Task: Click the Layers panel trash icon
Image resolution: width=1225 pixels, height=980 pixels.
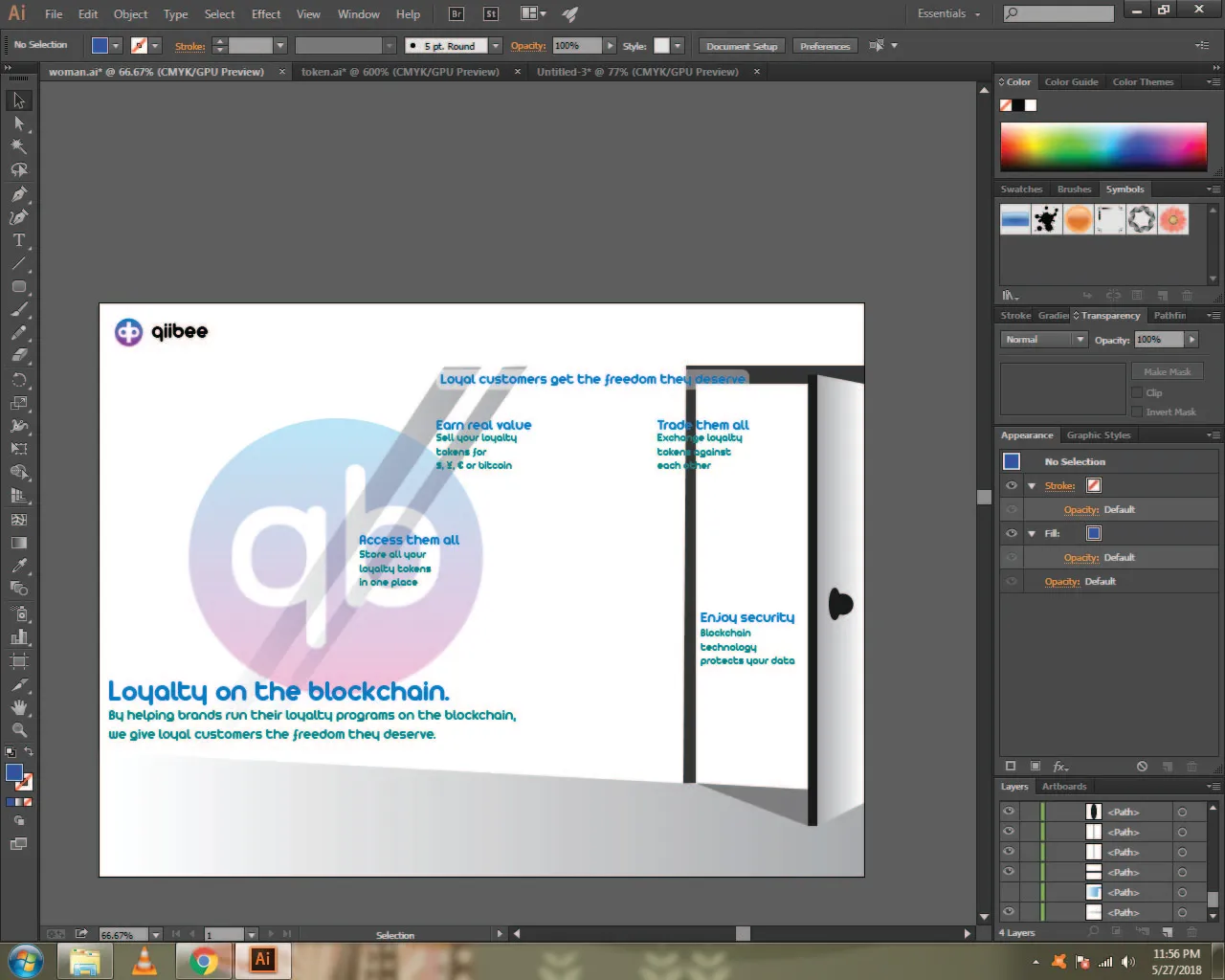Action: pos(1192,932)
